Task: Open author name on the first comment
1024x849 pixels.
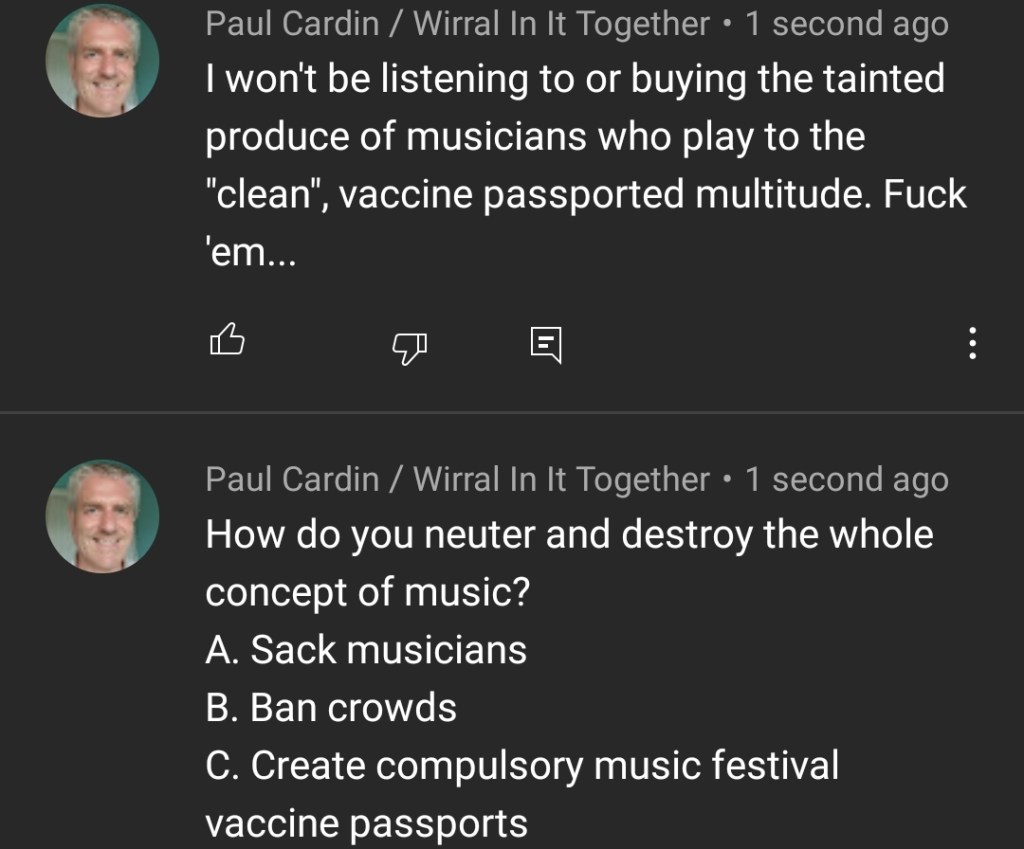Action: [x=457, y=24]
